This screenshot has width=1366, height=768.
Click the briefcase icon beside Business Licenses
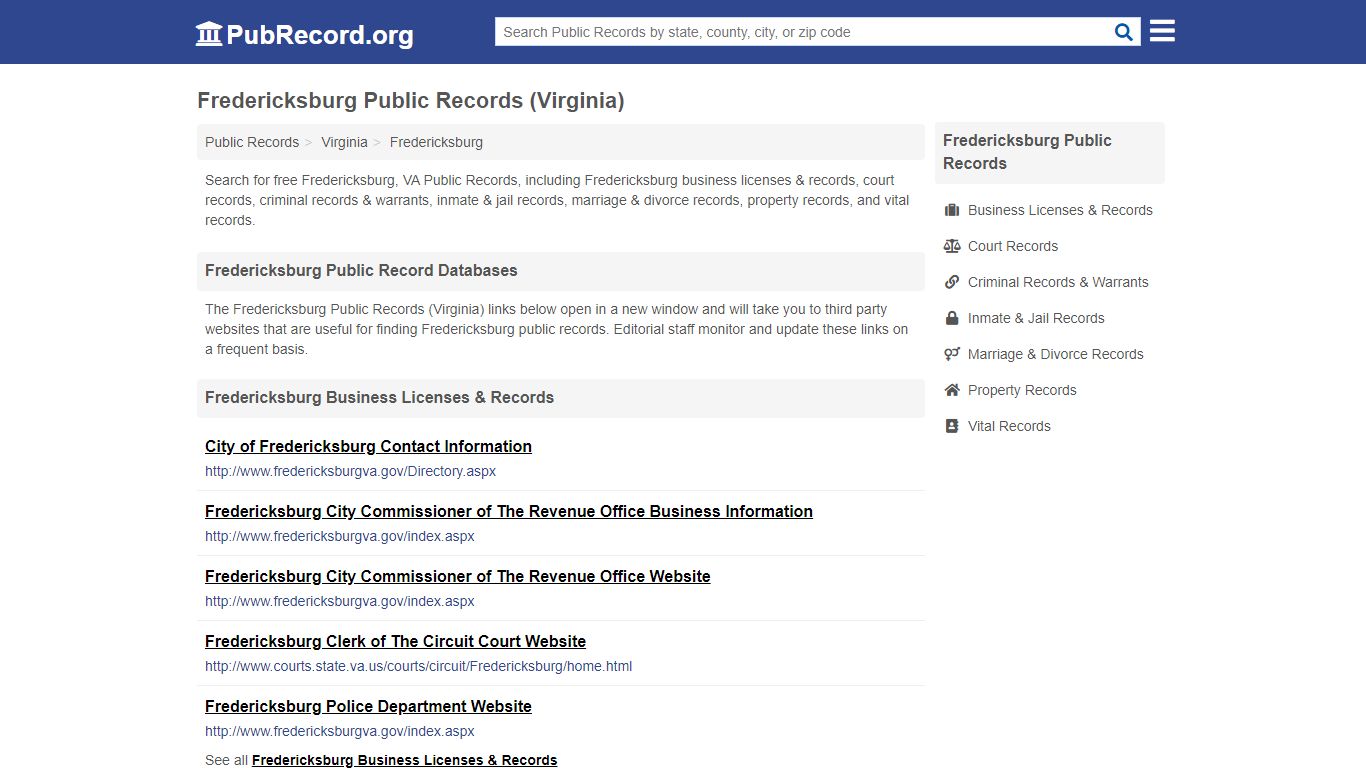[x=952, y=210]
